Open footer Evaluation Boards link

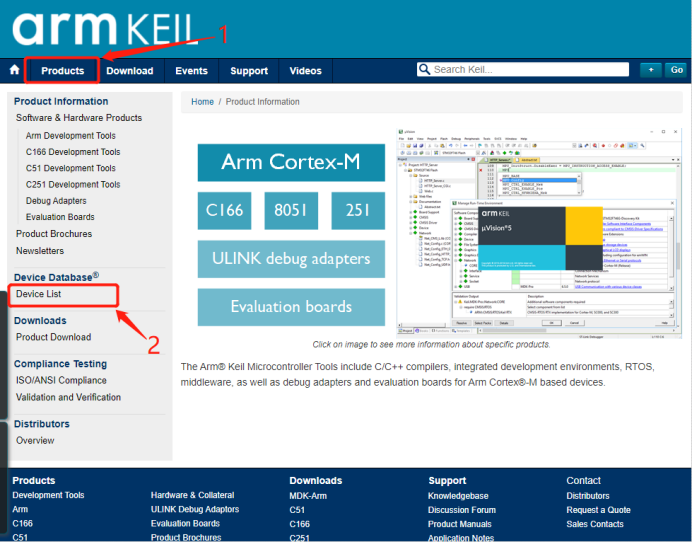point(185,523)
